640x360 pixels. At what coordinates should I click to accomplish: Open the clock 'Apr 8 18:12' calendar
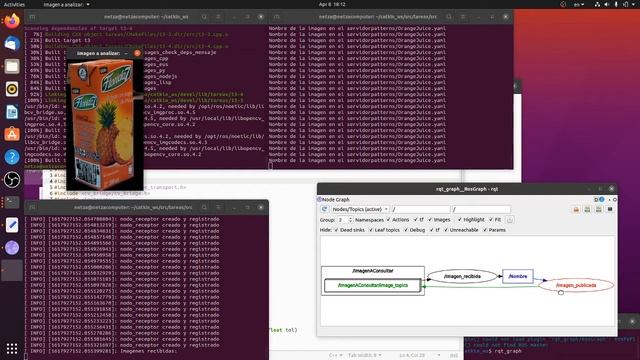(x=332, y=4)
